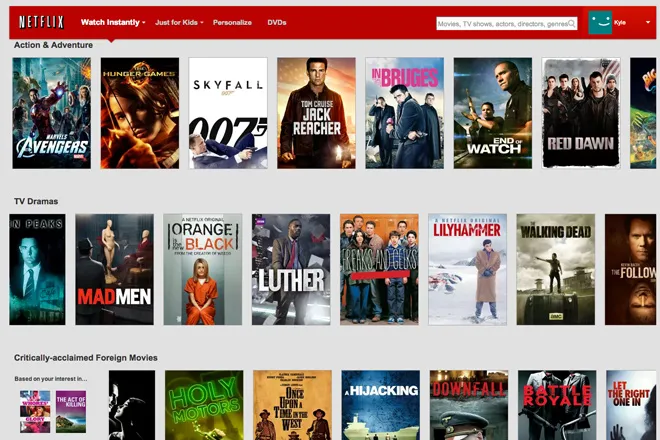Select the Mad Men poster
The image size is (660, 440).
pos(114,269)
